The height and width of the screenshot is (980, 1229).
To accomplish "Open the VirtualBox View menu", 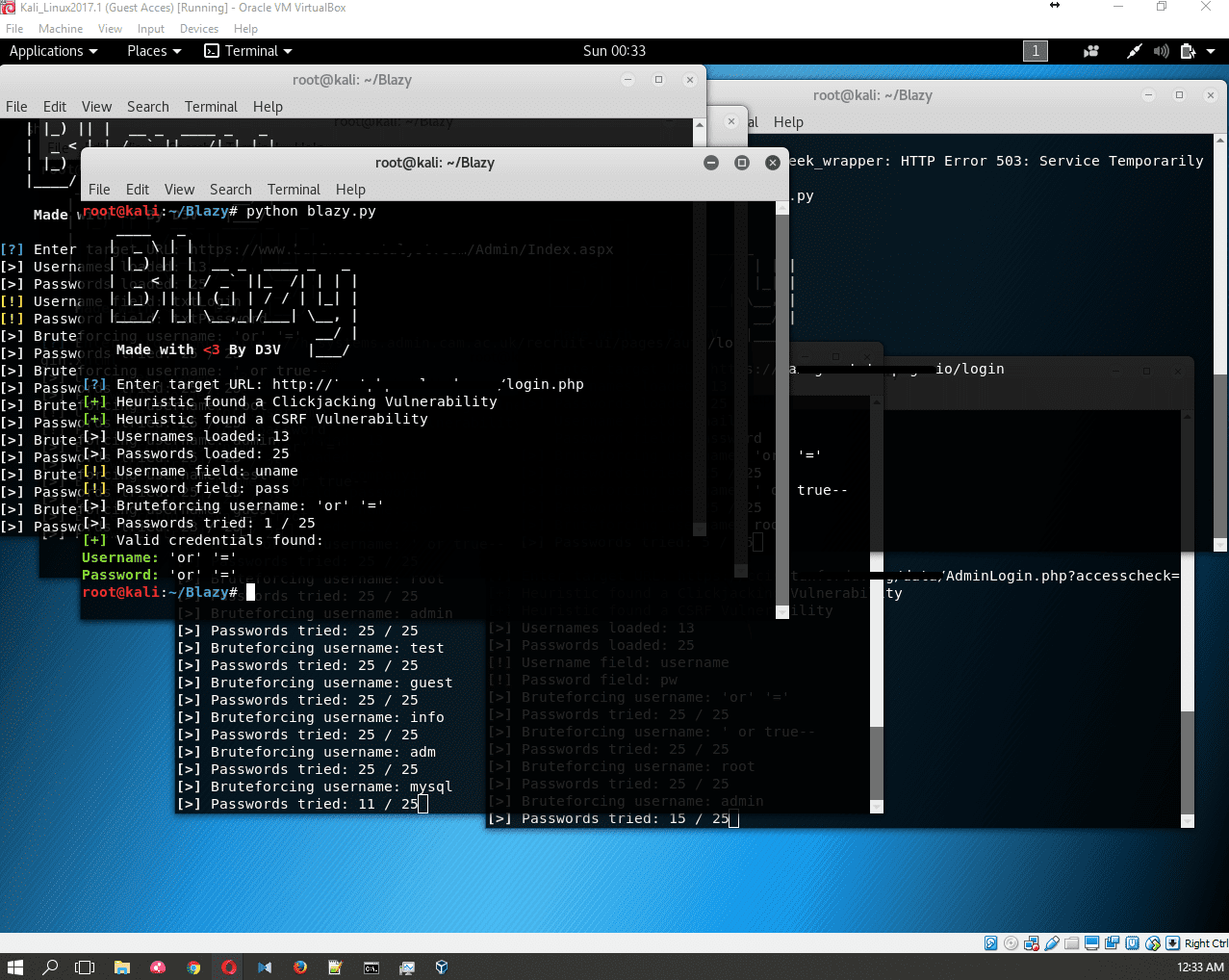I will (x=110, y=29).
